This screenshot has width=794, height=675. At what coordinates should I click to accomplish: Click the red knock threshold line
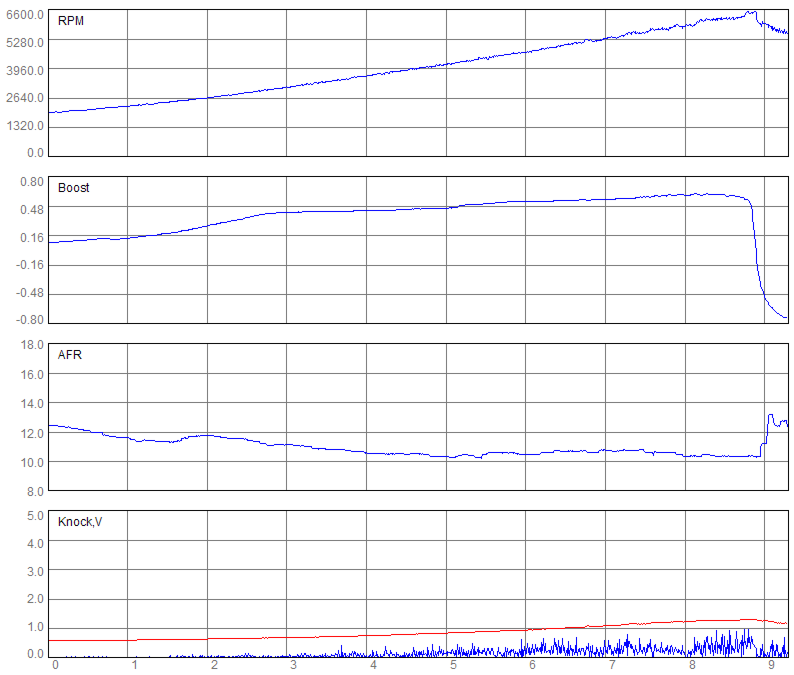418,633
